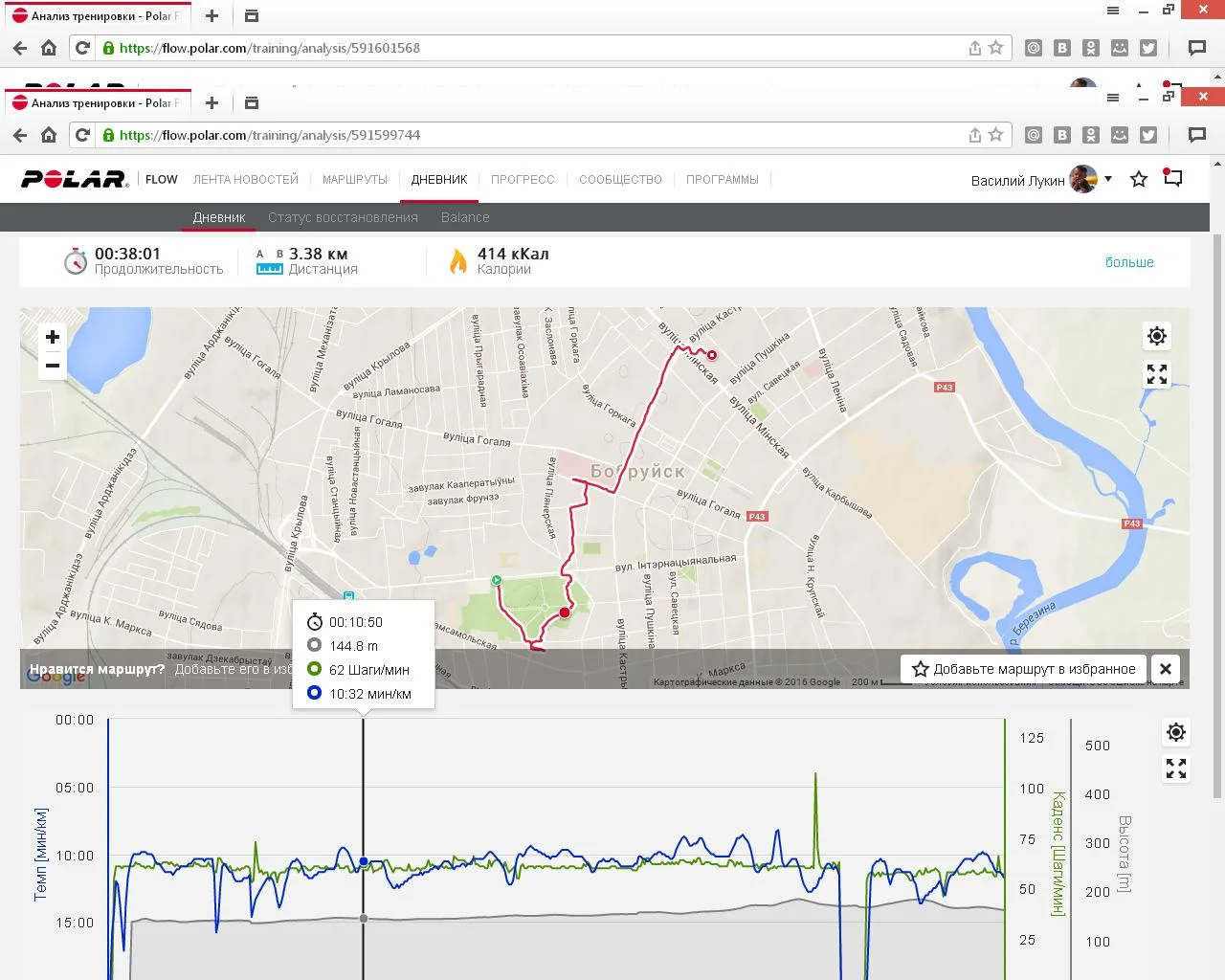Open the hamburger menu of the background browser window
This screenshot has width=1225, height=980.
(x=1112, y=11)
